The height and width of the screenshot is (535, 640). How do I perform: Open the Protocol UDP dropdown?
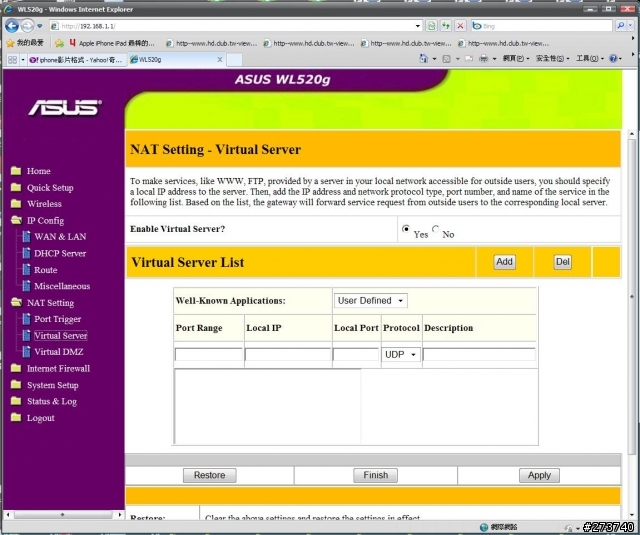pos(401,355)
